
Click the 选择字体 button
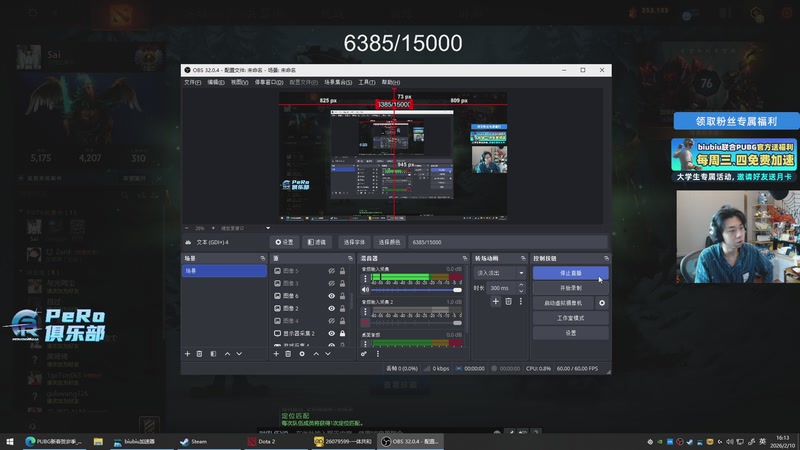[x=354, y=242]
